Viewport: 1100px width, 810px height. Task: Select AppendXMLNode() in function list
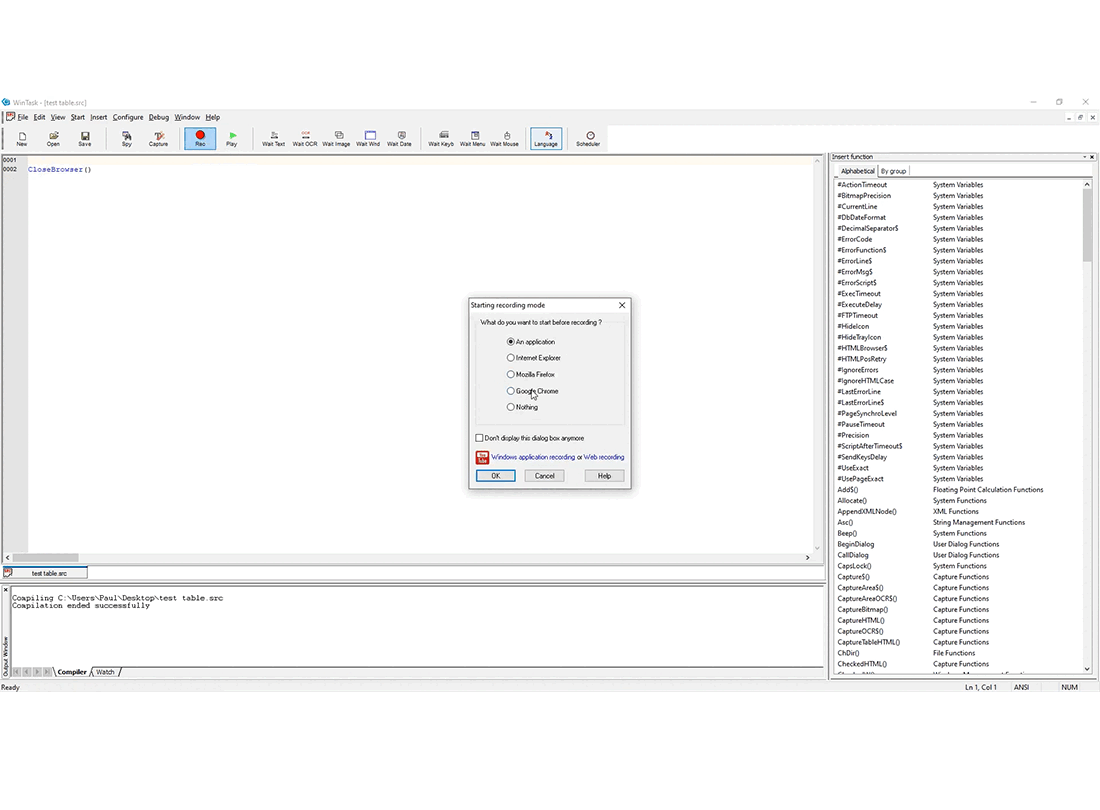[x=866, y=511]
